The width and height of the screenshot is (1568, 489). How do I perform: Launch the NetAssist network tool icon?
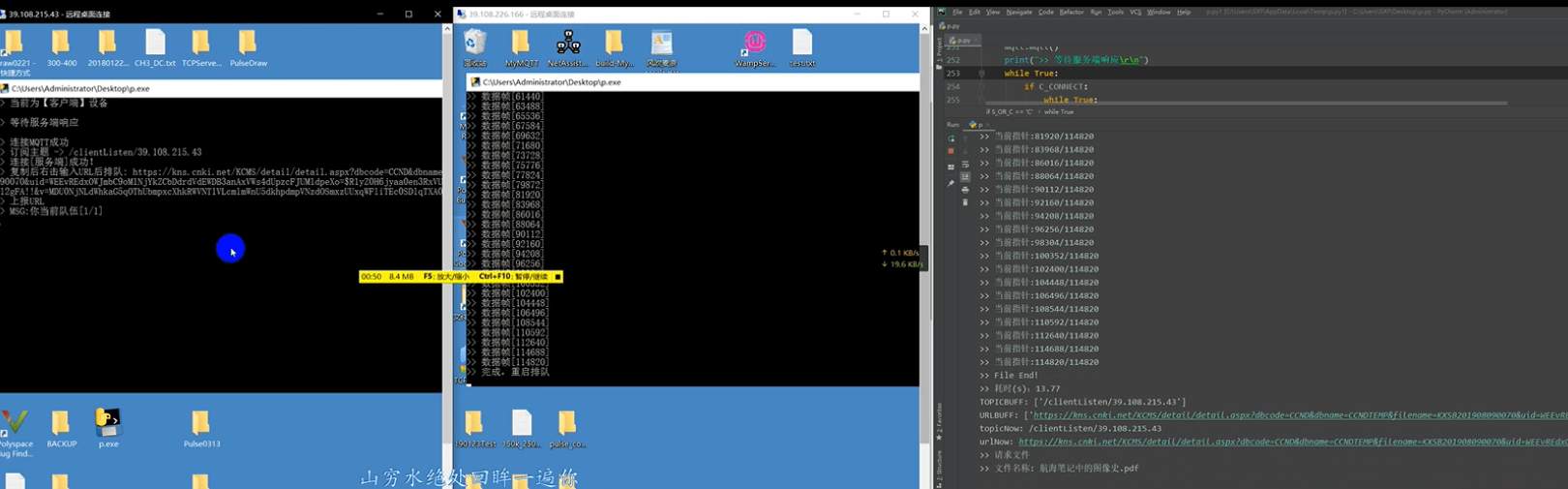(x=568, y=47)
